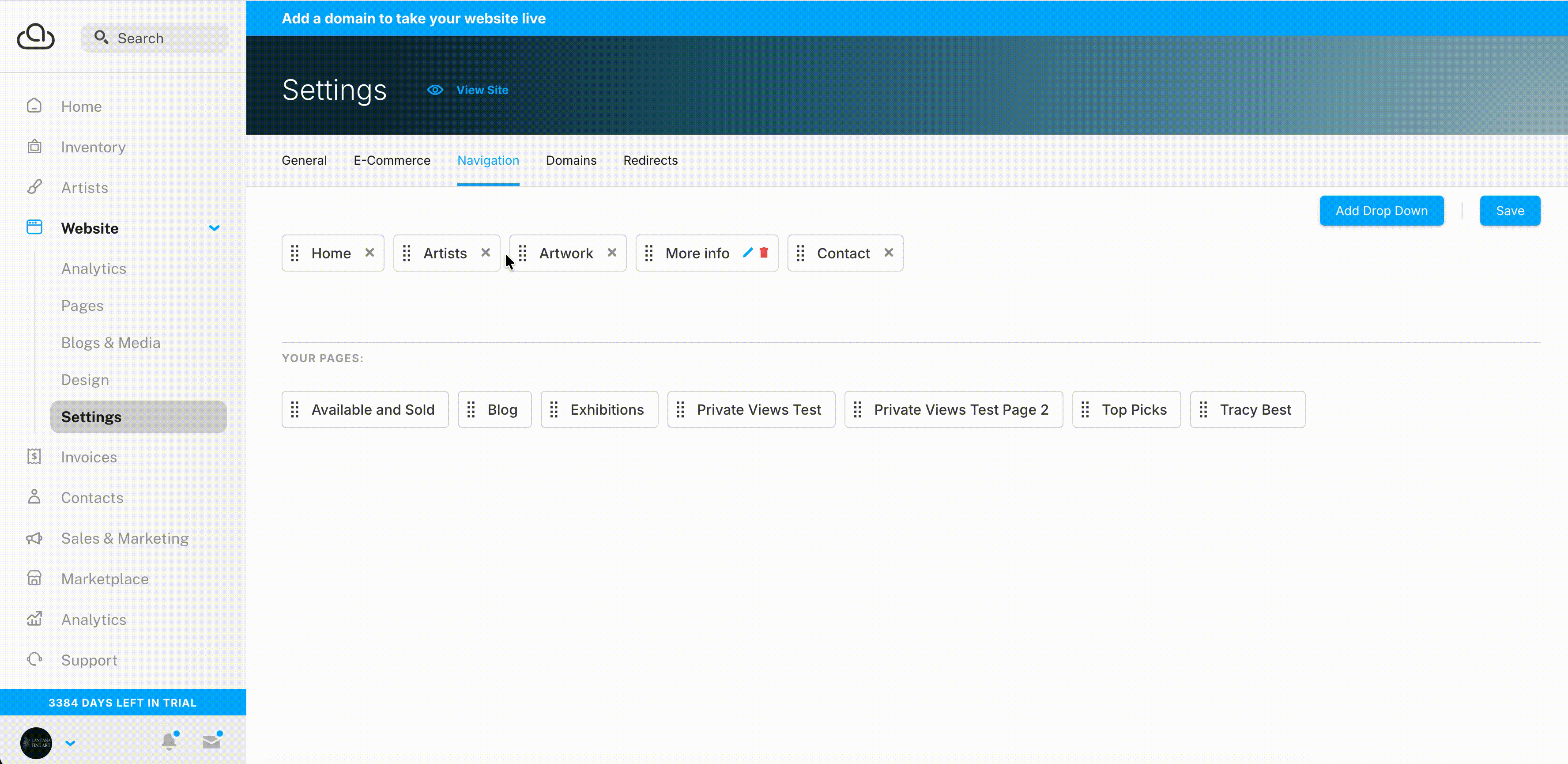Open the Redirects tab
The width and height of the screenshot is (1568, 764).
[650, 160]
